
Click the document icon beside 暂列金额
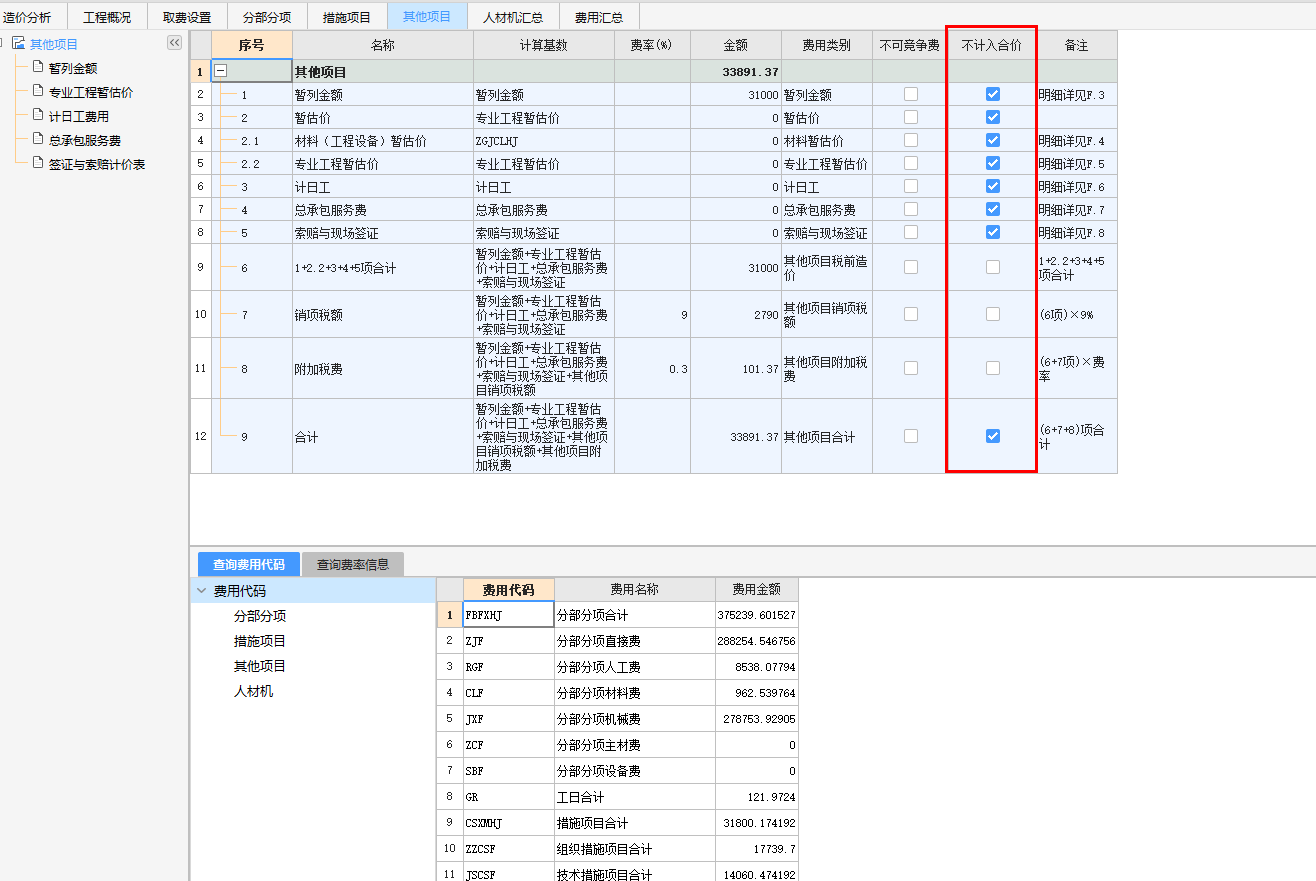pos(38,67)
